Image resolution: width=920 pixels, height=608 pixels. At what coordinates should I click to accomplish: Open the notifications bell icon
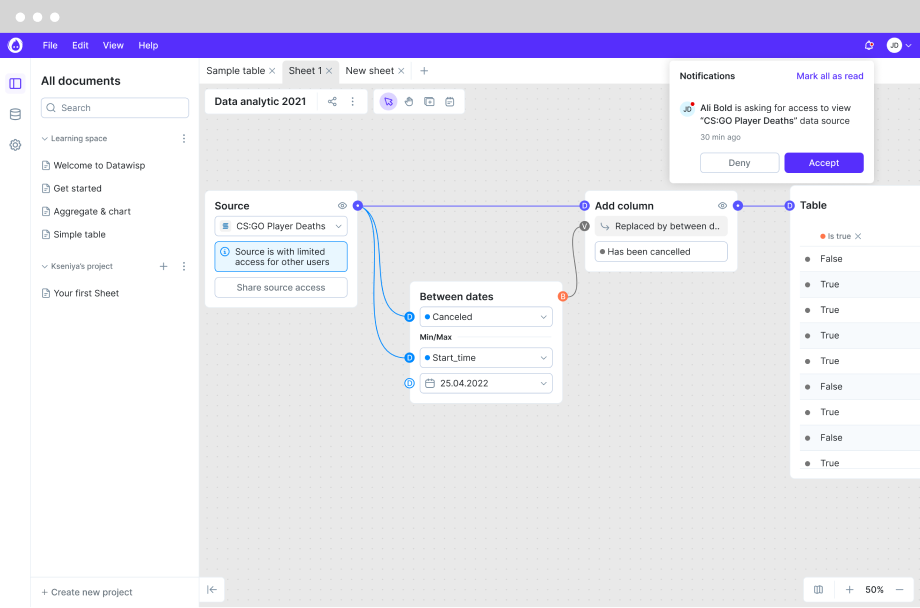(869, 45)
